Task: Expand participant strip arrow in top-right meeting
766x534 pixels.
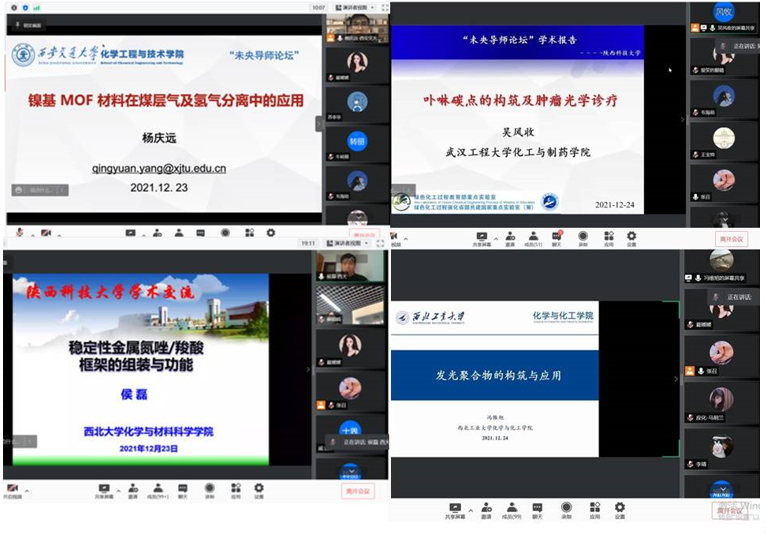Action: tap(682, 119)
